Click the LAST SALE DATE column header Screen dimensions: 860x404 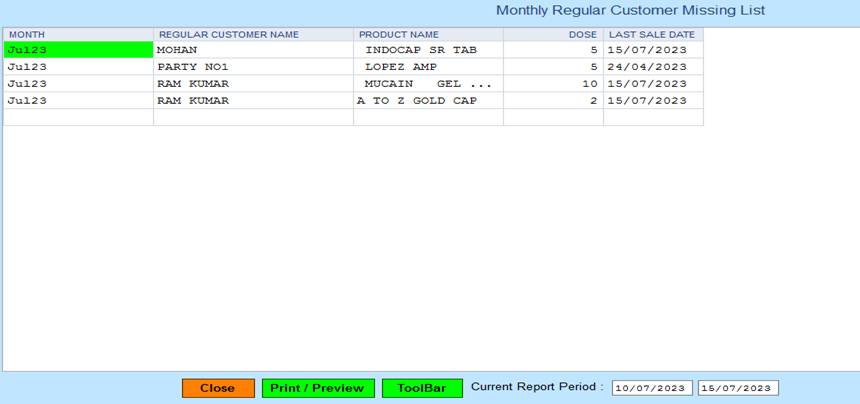(x=652, y=34)
